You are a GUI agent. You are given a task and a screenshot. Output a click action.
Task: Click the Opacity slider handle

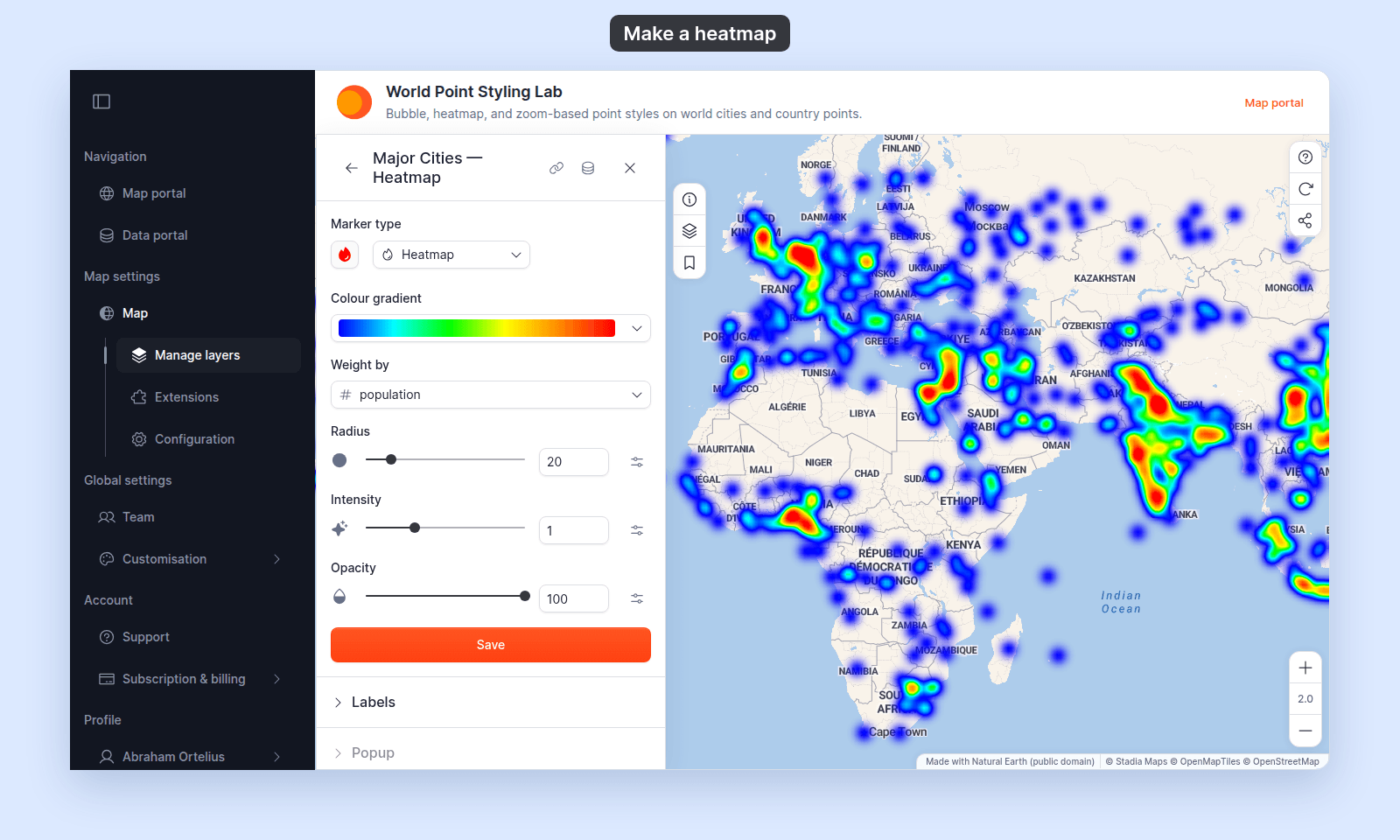pos(525,596)
